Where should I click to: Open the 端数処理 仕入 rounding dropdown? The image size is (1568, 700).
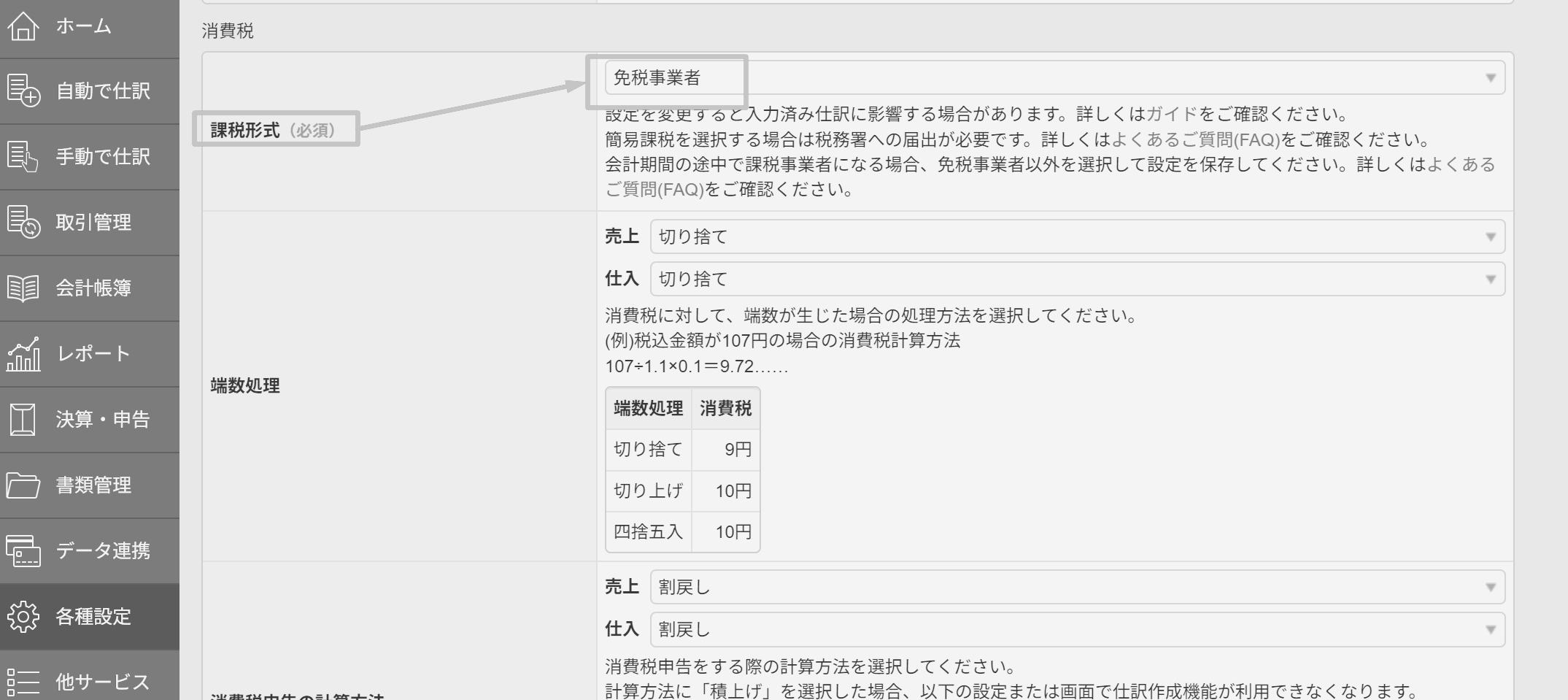[1076, 280]
